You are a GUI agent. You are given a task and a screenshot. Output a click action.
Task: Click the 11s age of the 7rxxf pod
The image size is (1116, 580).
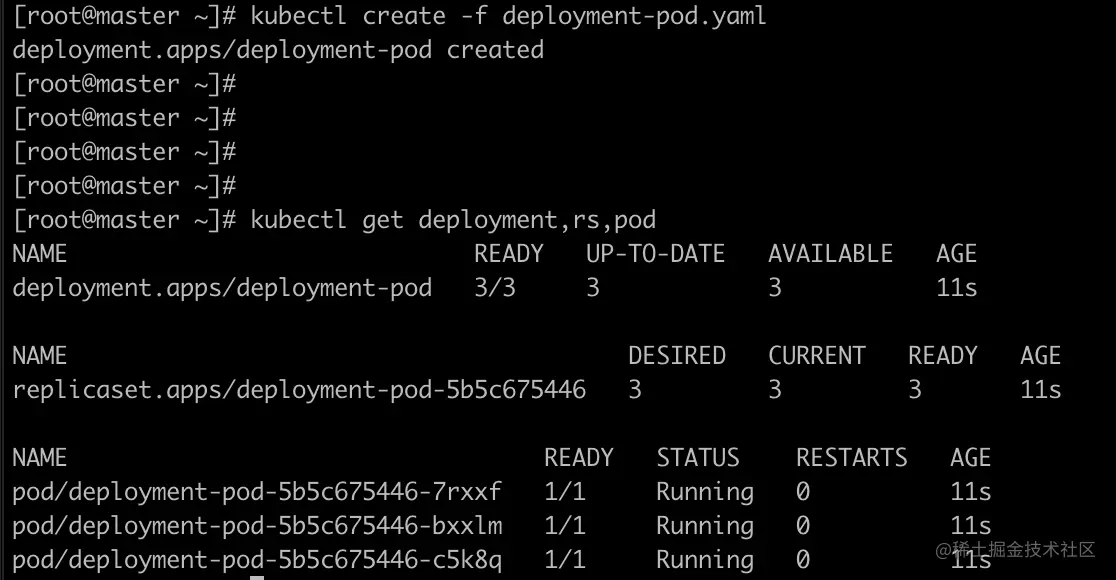(x=970, y=491)
